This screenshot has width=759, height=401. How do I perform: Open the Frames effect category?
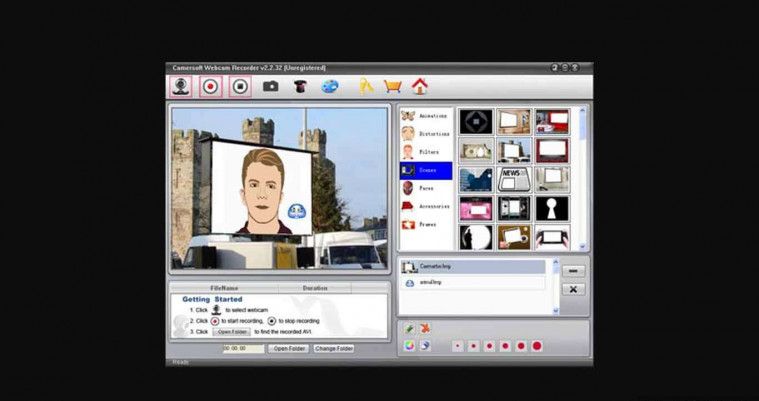(426, 225)
